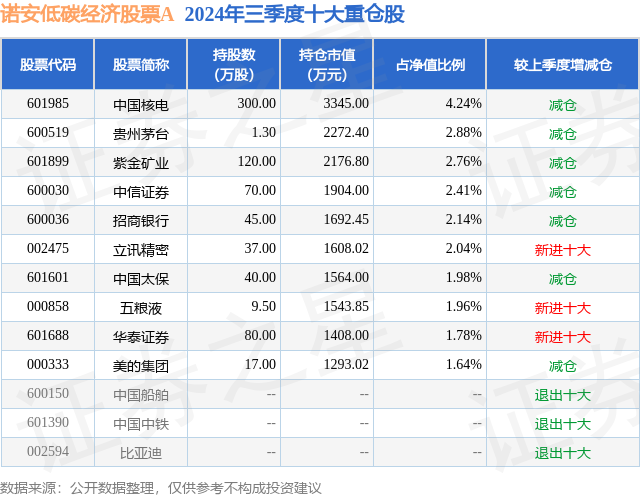Click the 占净值比例 column header
Image resolution: width=640 pixels, height=497 pixels.
tap(430, 64)
